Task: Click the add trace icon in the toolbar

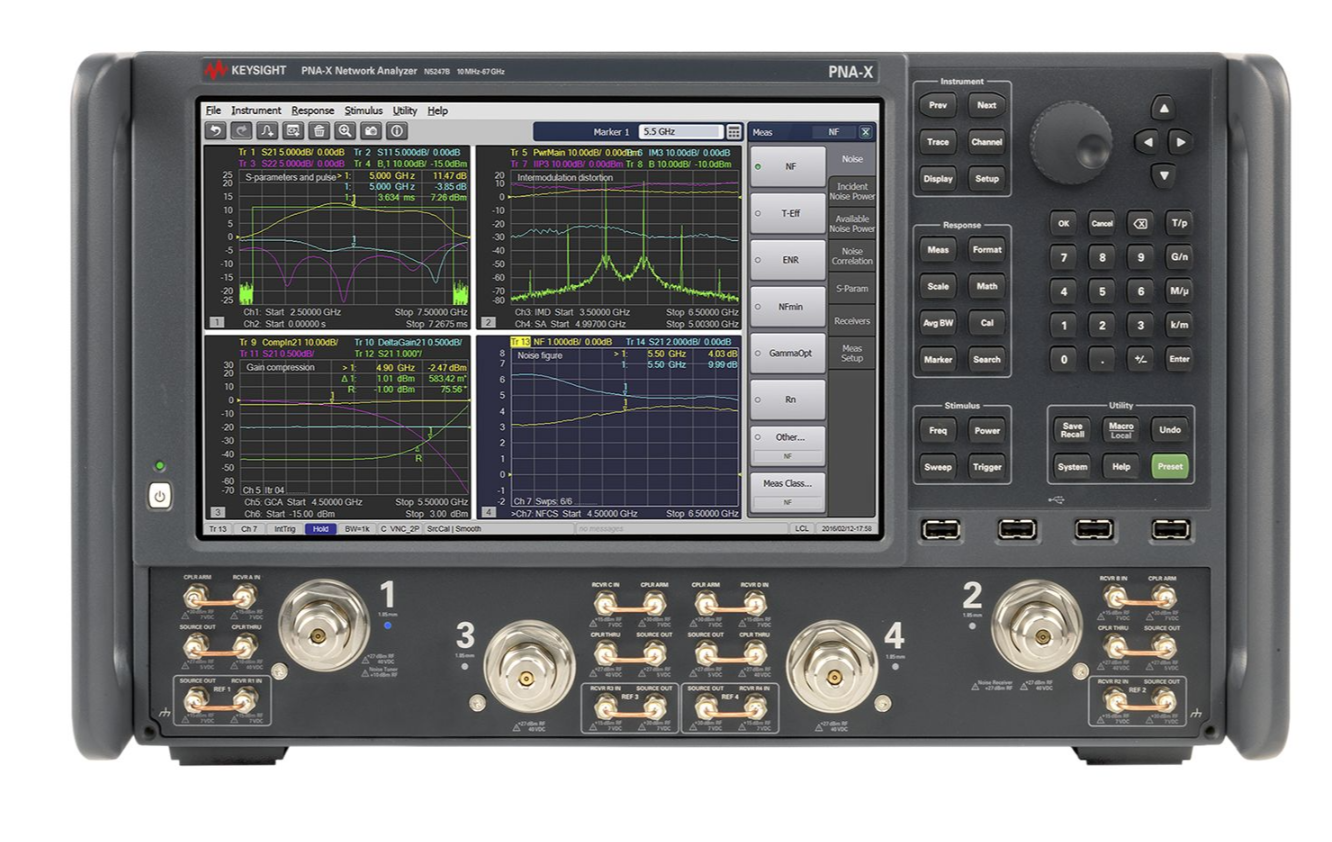Action: tap(267, 131)
